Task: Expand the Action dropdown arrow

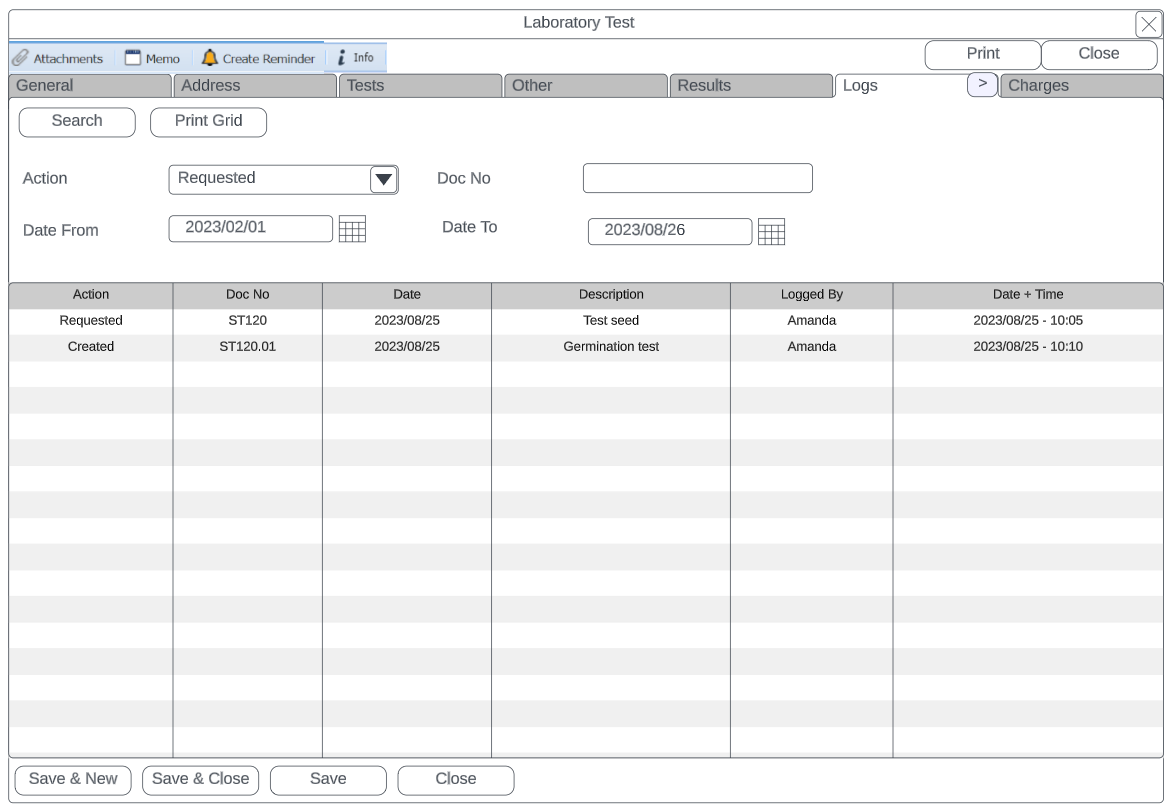Action: (384, 180)
